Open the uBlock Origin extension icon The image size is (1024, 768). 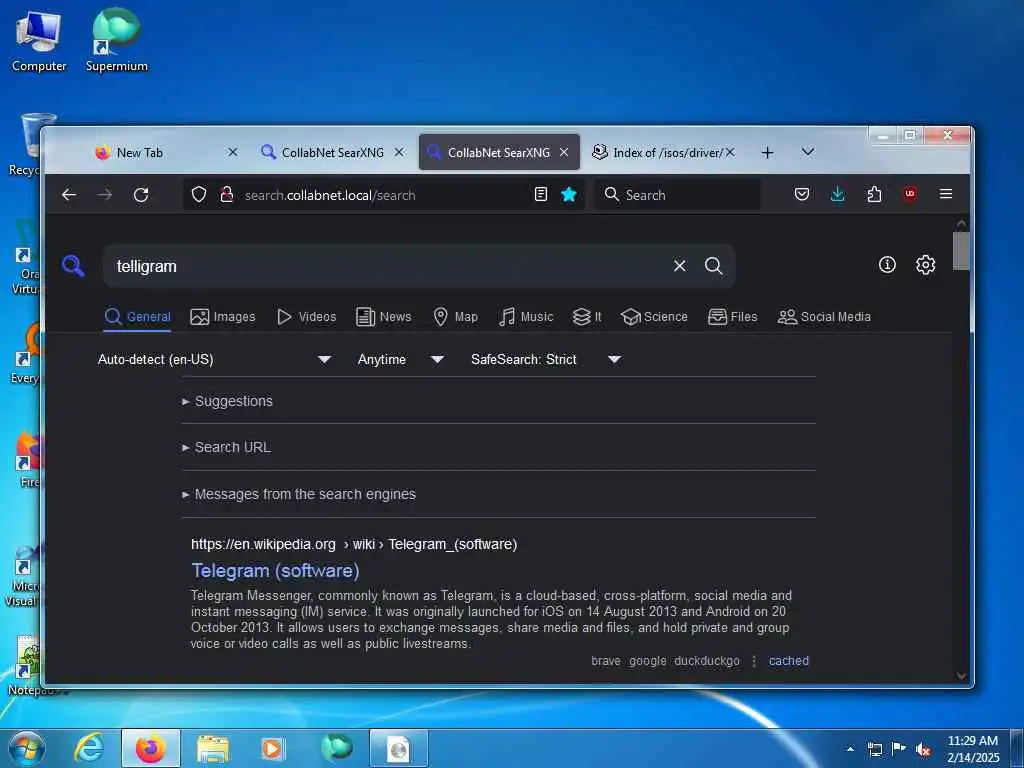pos(910,194)
